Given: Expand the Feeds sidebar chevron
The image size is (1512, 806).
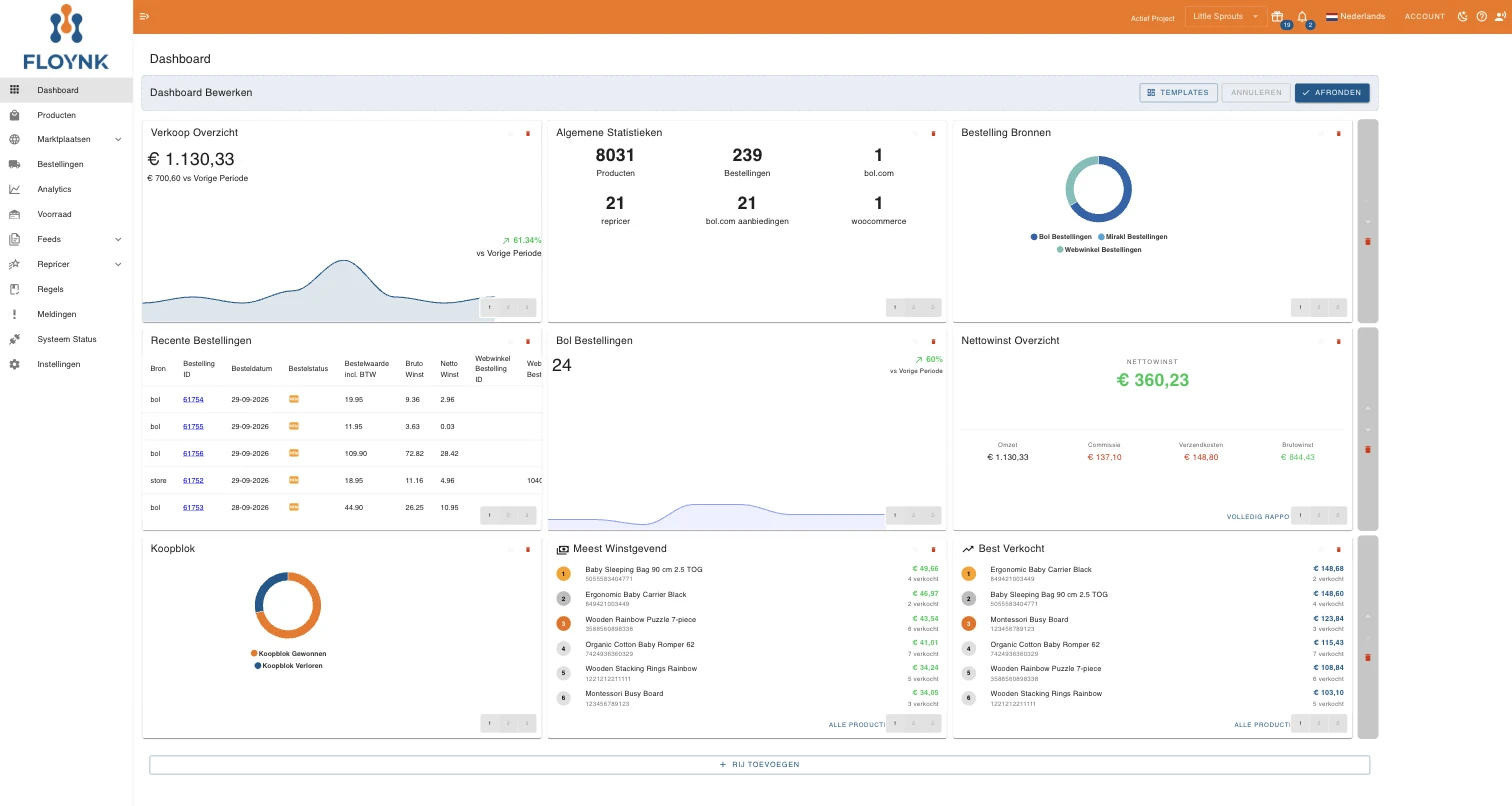Looking at the screenshot, I should (x=118, y=240).
